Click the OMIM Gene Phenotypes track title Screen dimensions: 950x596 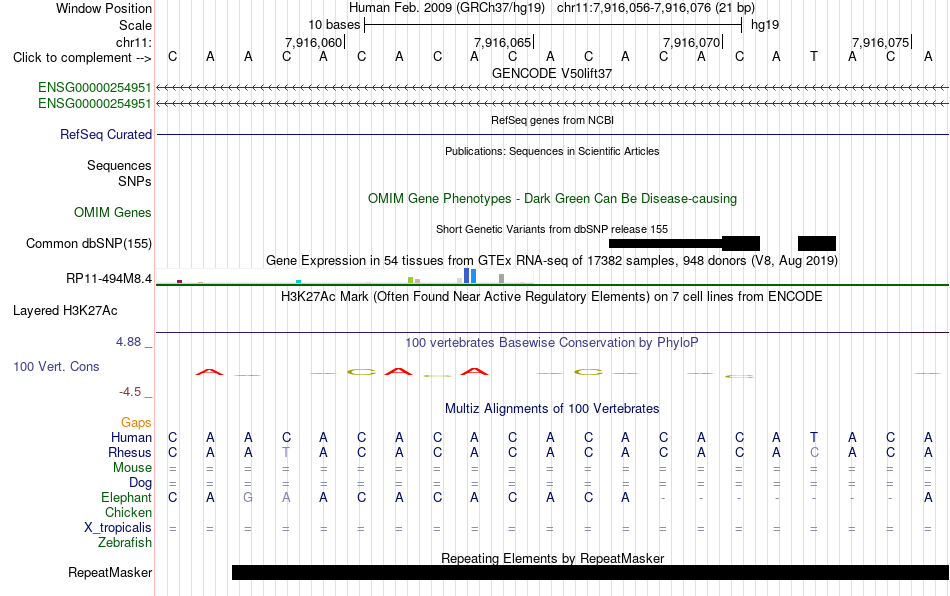(x=553, y=199)
